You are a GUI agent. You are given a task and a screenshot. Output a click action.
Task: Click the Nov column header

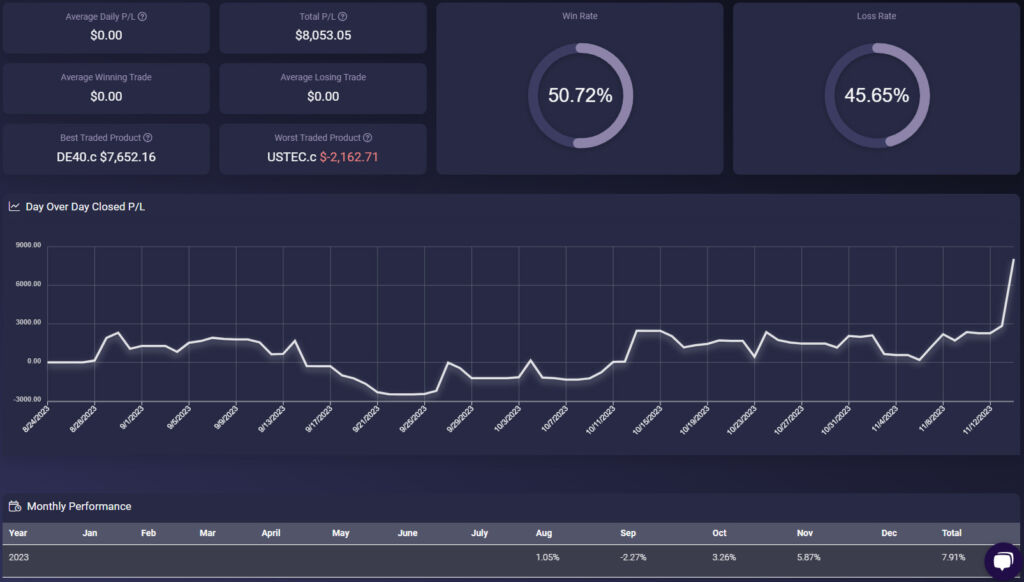805,533
